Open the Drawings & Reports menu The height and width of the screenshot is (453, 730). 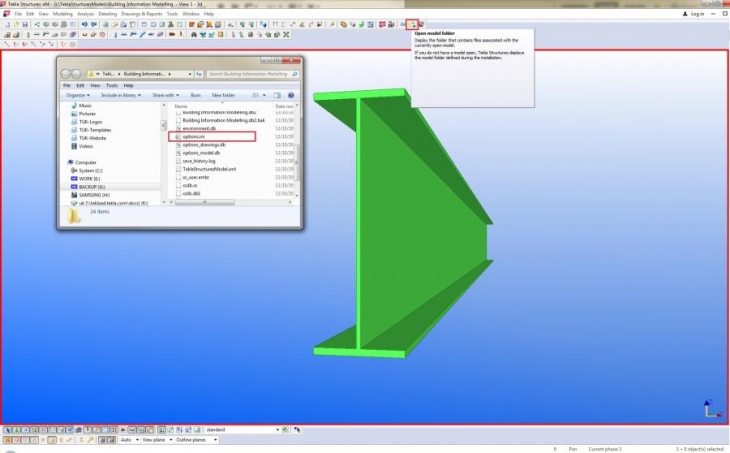pos(142,14)
